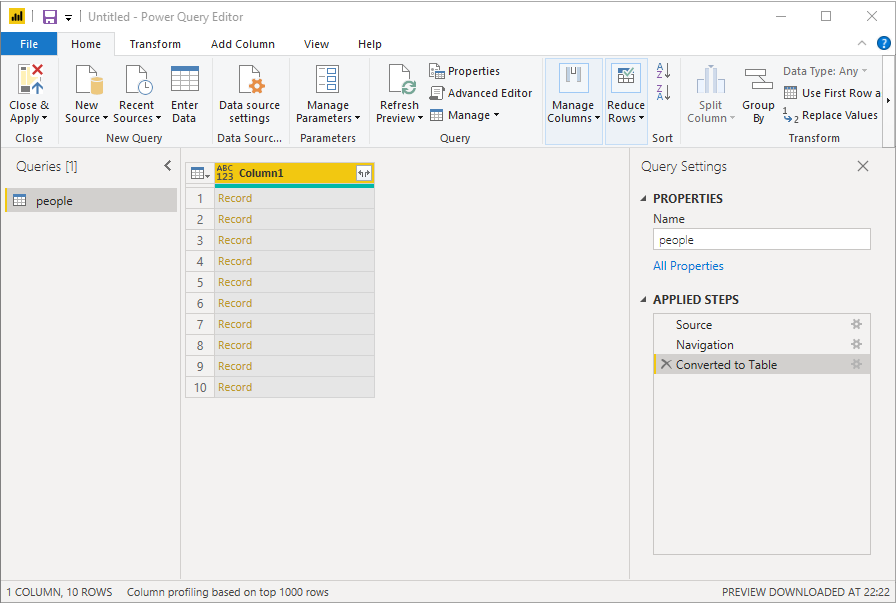Image resolution: width=896 pixels, height=603 pixels.
Task: Sort column descending Z to A
Action: click(663, 92)
